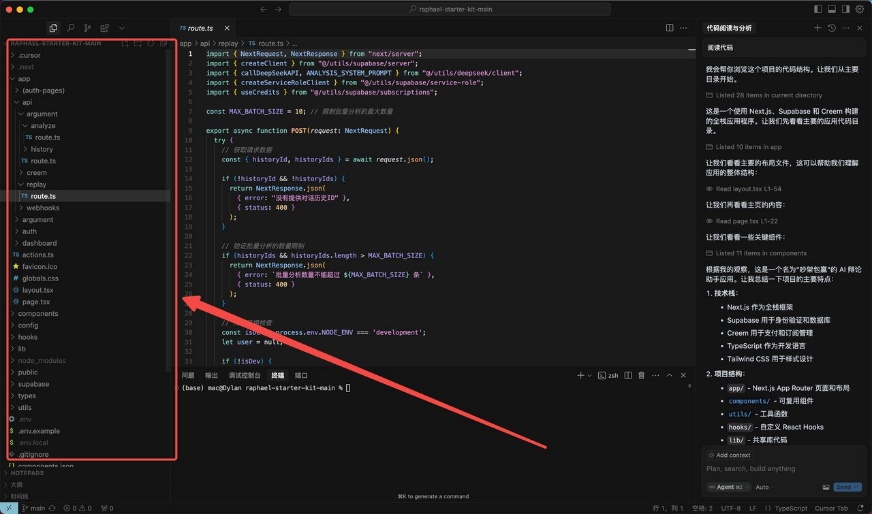Image resolution: width=872 pixels, height=514 pixels.
Task: Select the route.ts editor tab
Action: (x=202, y=28)
